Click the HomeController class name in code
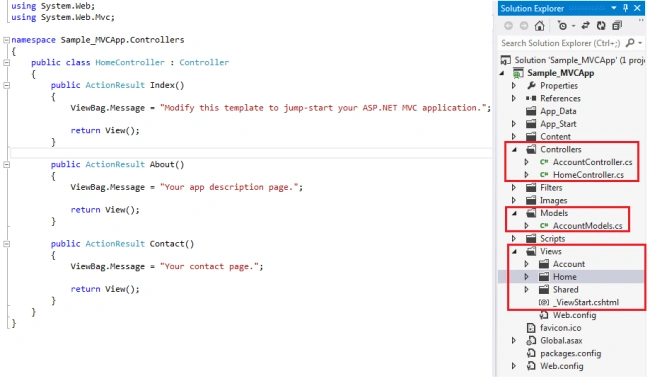650x381 pixels. pos(130,63)
